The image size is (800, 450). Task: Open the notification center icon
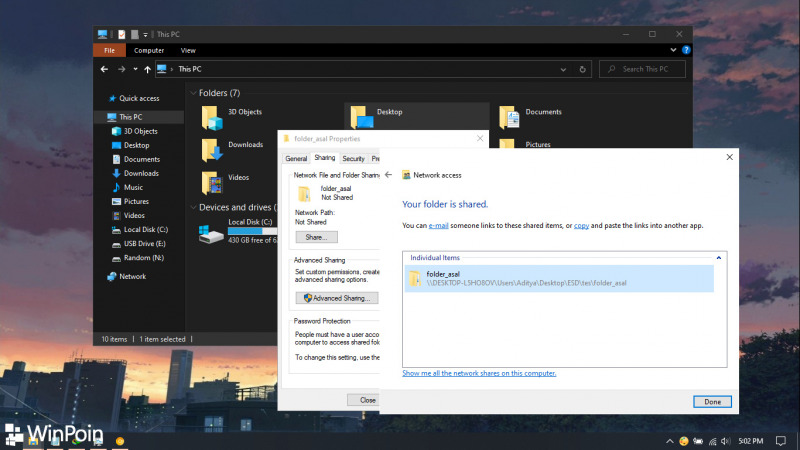pos(781,441)
